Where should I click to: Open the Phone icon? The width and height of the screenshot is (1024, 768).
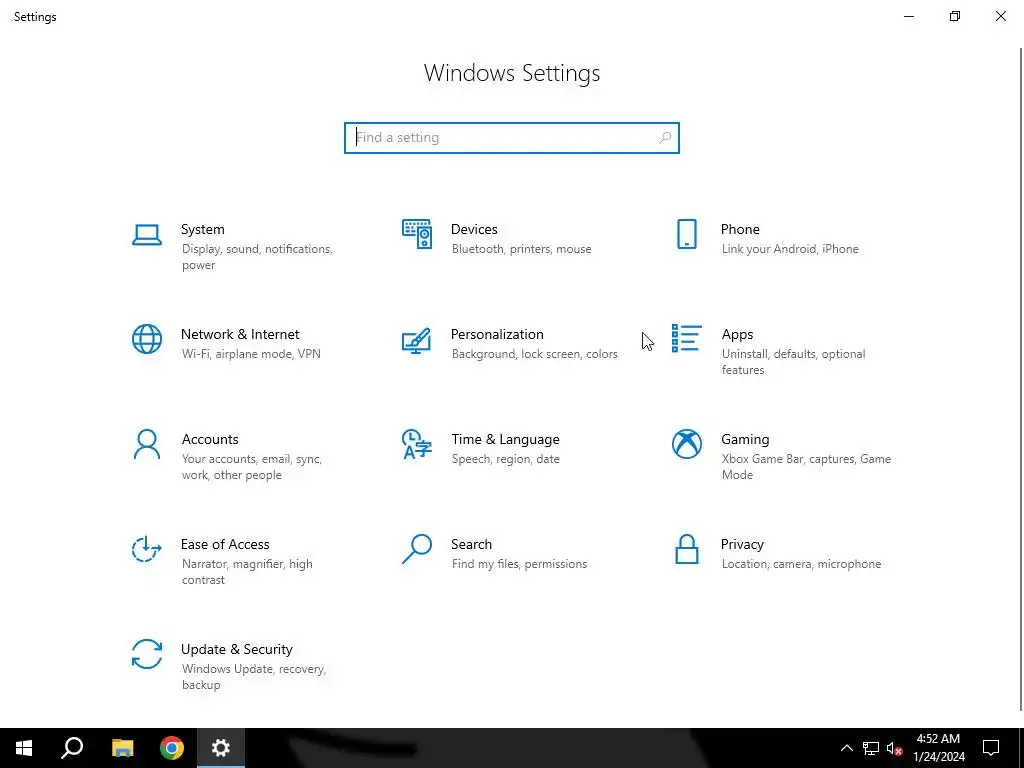coord(686,234)
